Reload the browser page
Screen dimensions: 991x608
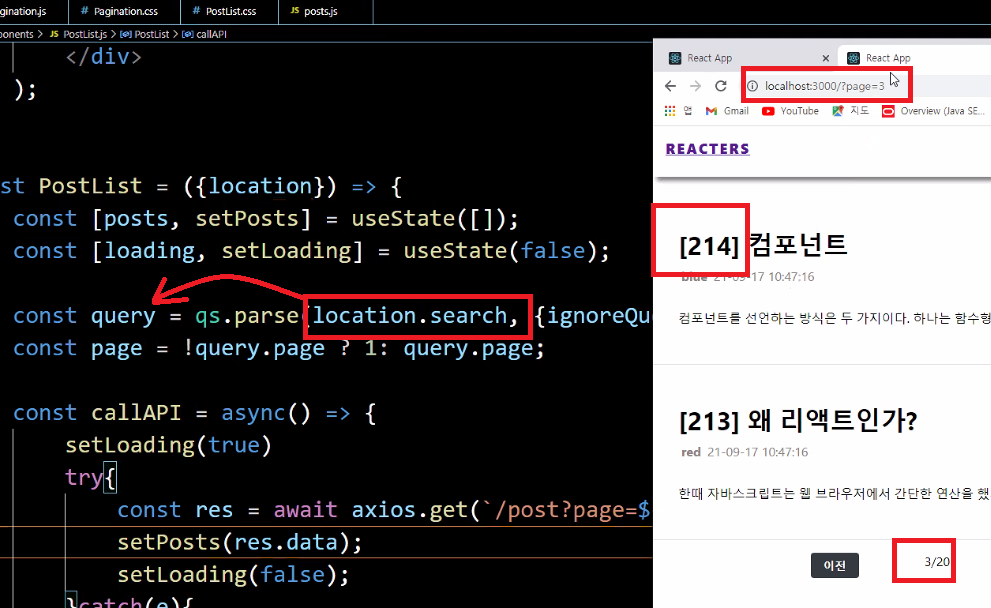720,86
